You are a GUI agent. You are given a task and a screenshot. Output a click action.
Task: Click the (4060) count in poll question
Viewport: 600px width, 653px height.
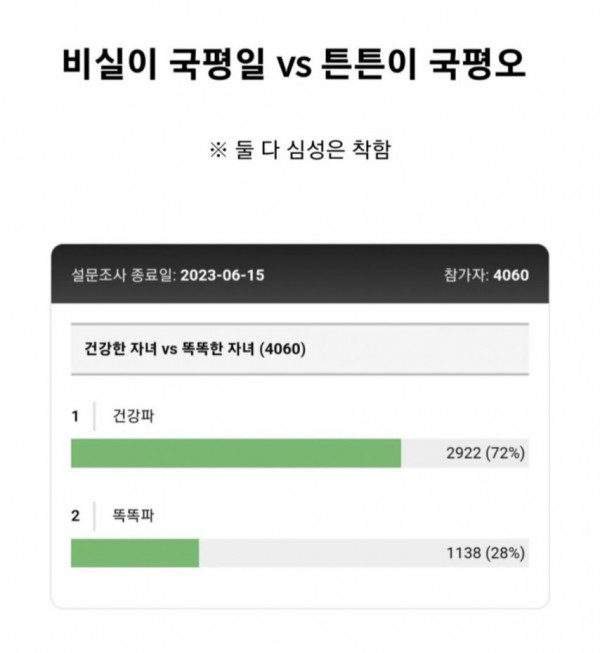pyautogui.click(x=284, y=349)
